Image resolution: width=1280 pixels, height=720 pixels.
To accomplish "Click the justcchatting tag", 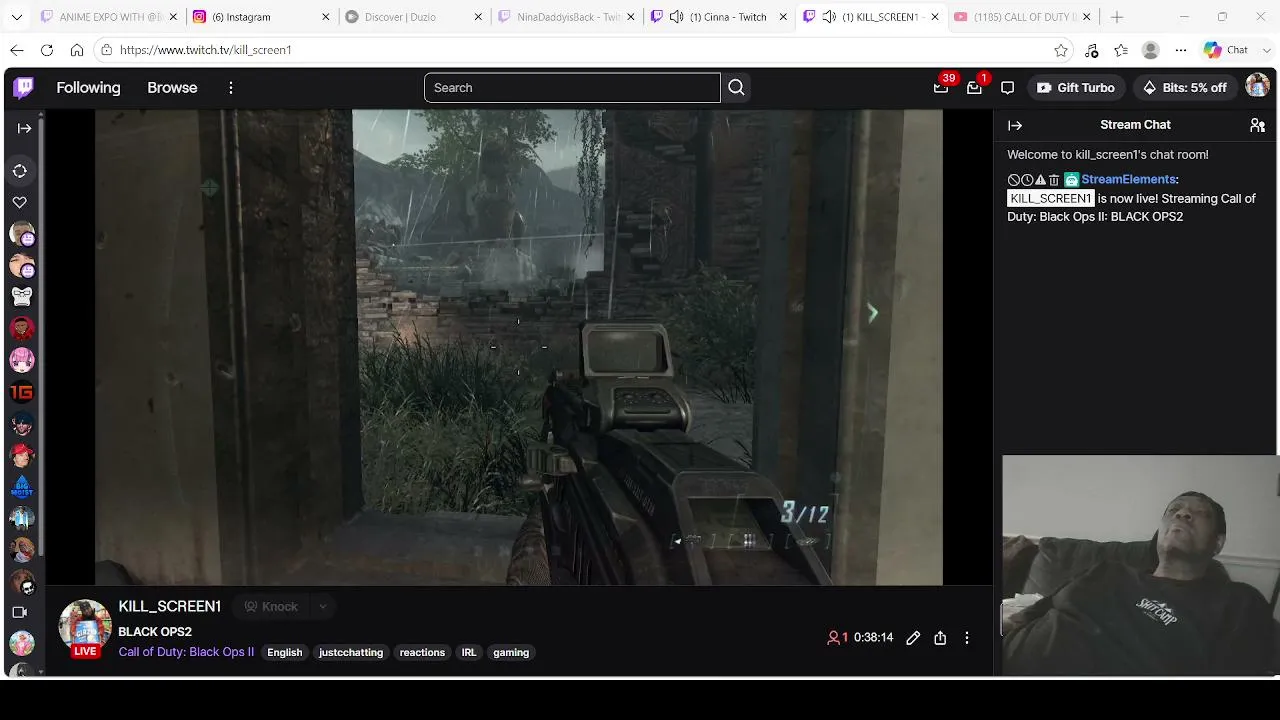I will 351,653.
